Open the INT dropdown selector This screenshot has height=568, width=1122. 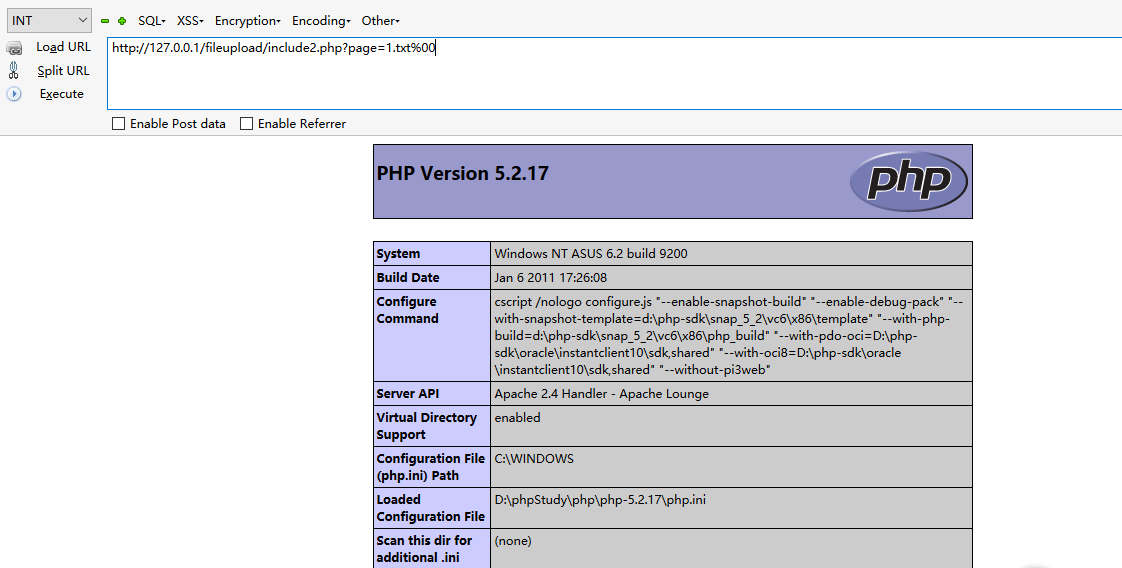coord(49,21)
